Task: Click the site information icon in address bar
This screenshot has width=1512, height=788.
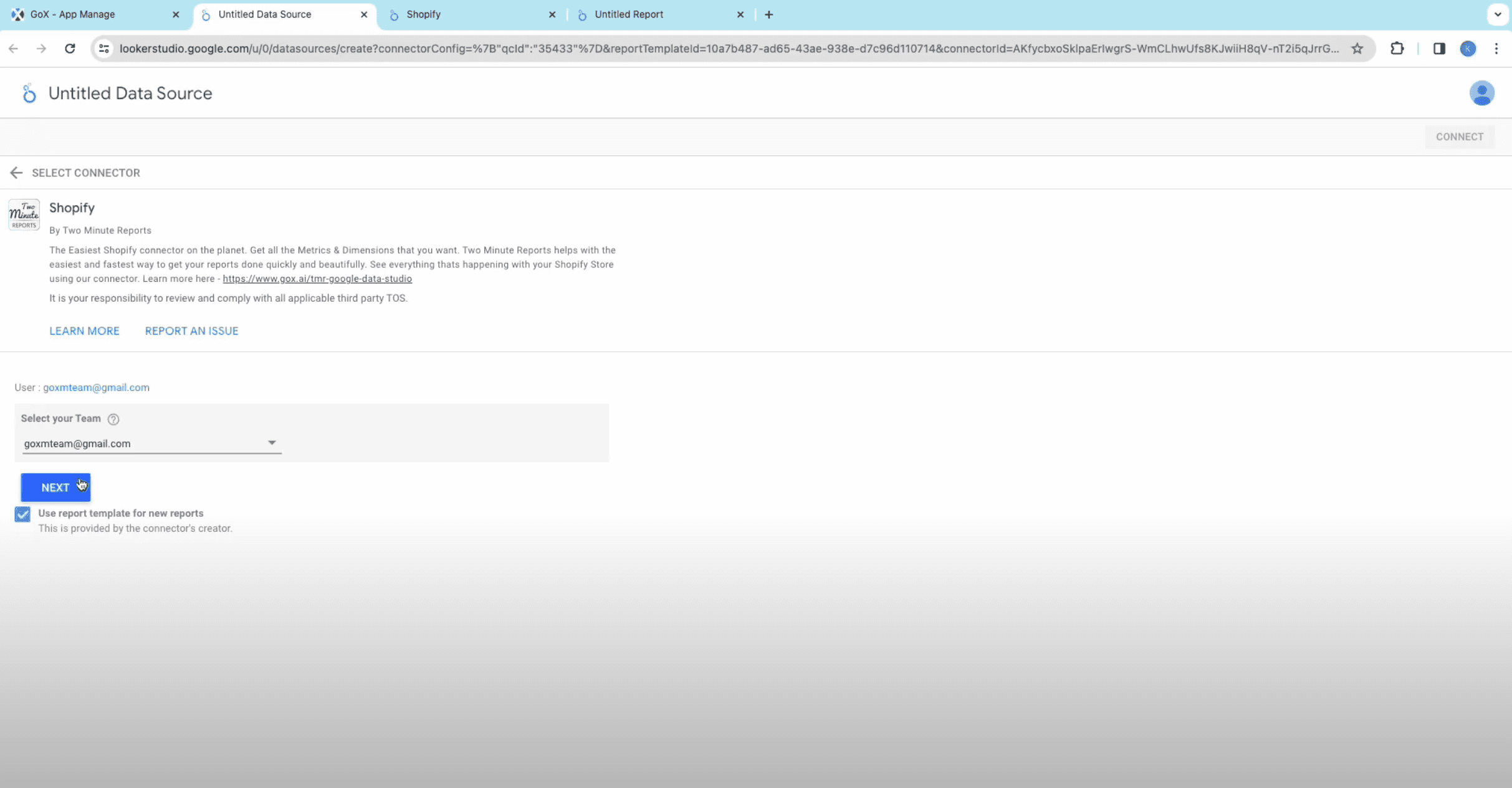Action: pyautogui.click(x=104, y=49)
